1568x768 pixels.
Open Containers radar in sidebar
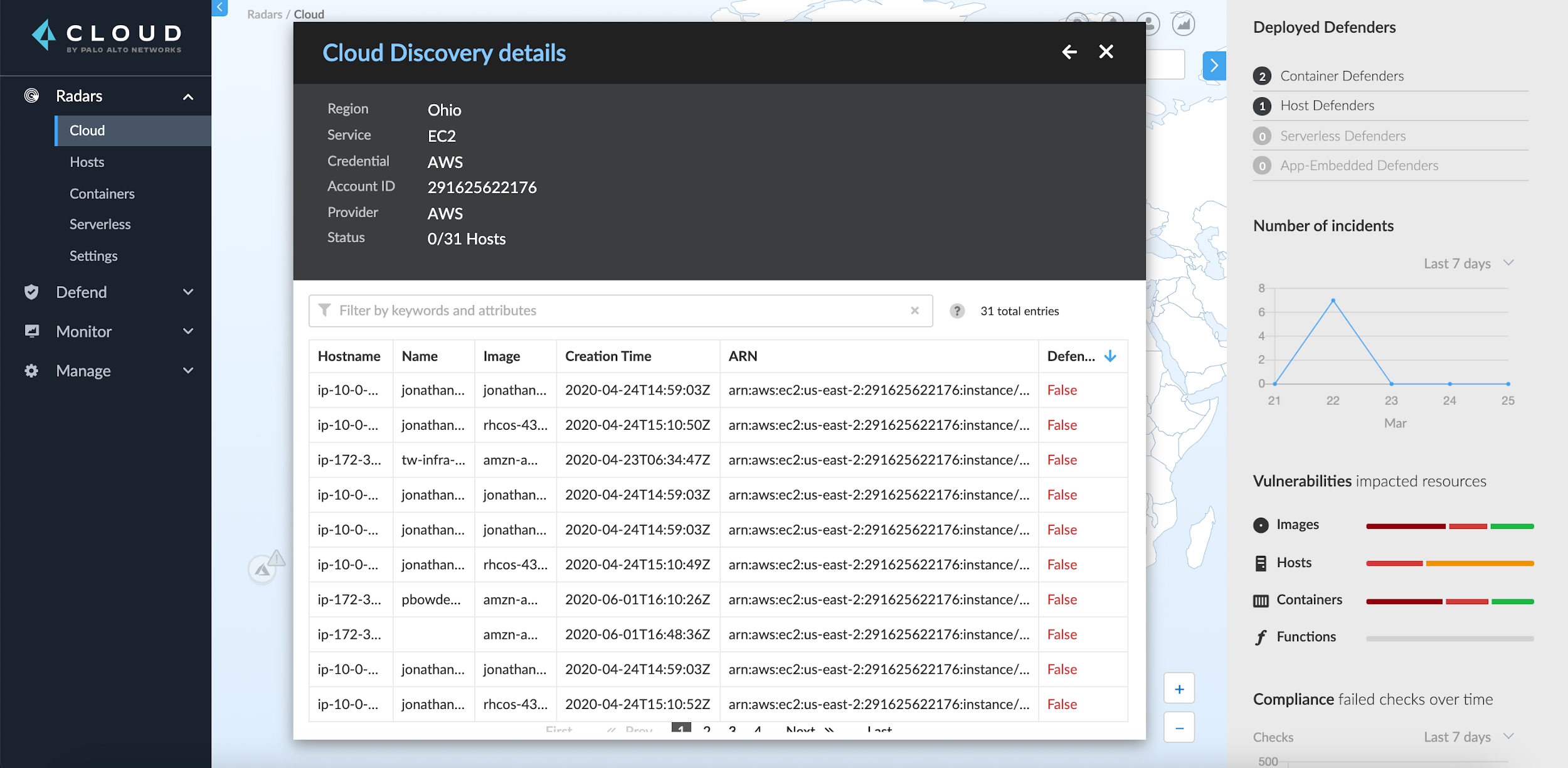102,193
